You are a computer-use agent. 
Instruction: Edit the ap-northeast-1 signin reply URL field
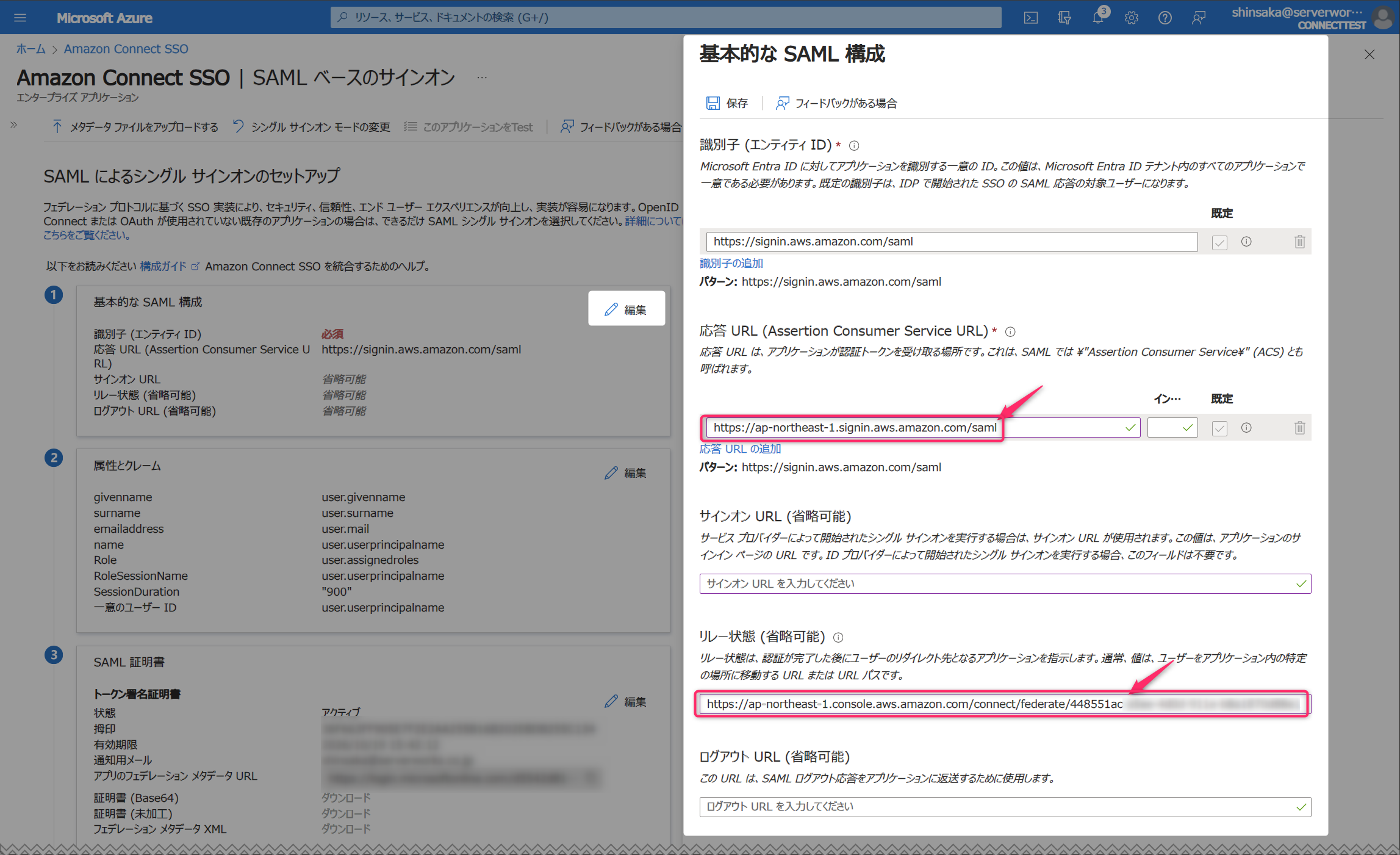922,428
